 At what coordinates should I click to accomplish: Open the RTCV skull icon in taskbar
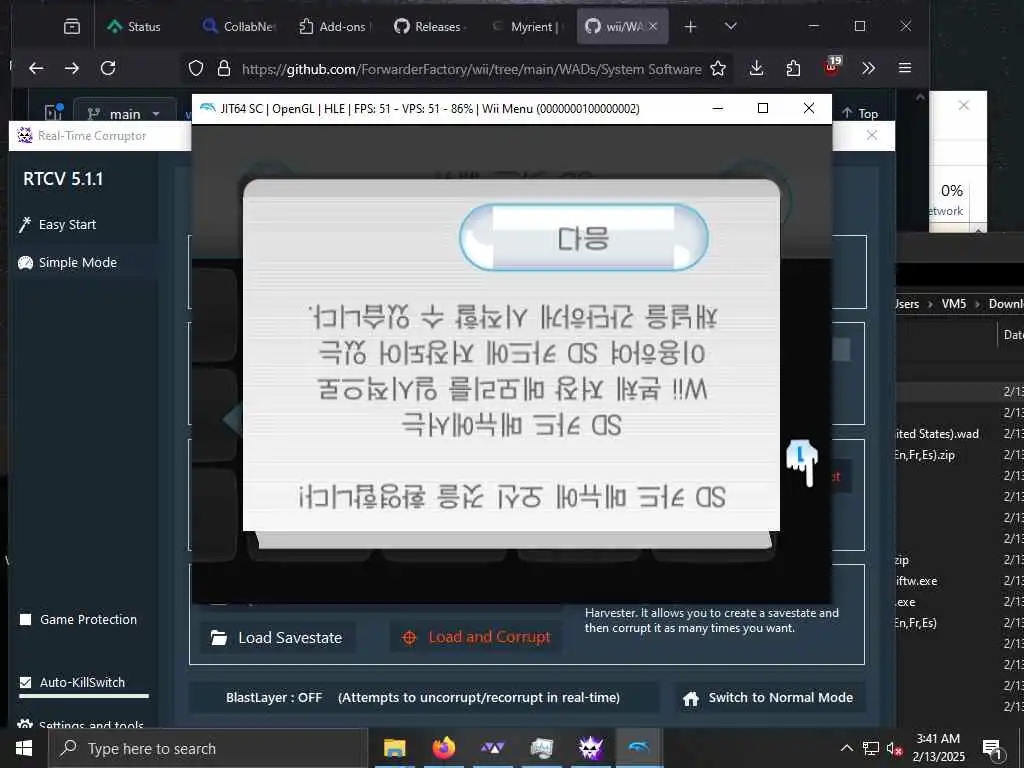pyautogui.click(x=590, y=748)
